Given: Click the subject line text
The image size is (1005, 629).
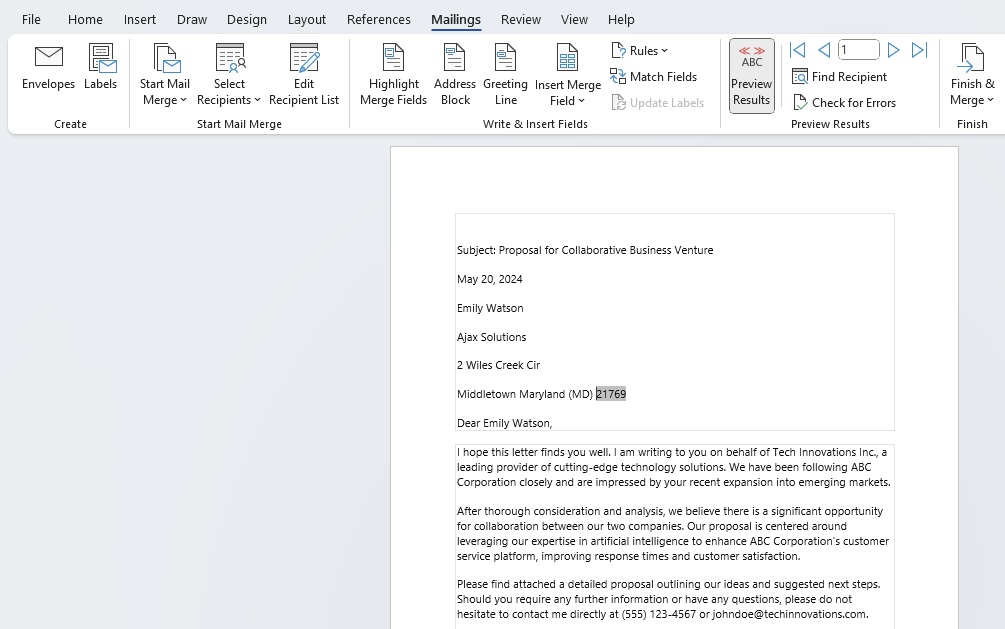Looking at the screenshot, I should coord(585,250).
